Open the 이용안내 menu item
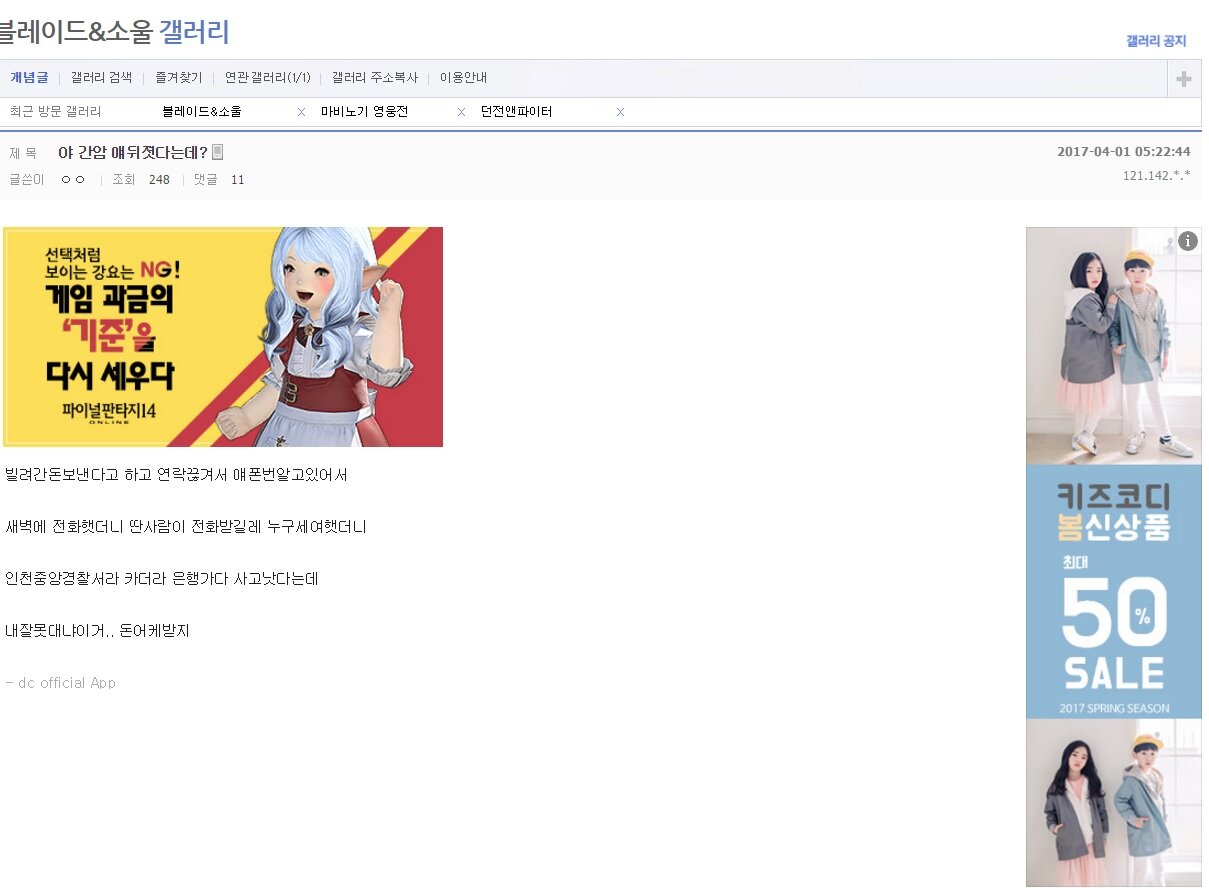The height and width of the screenshot is (888, 1209). point(463,78)
